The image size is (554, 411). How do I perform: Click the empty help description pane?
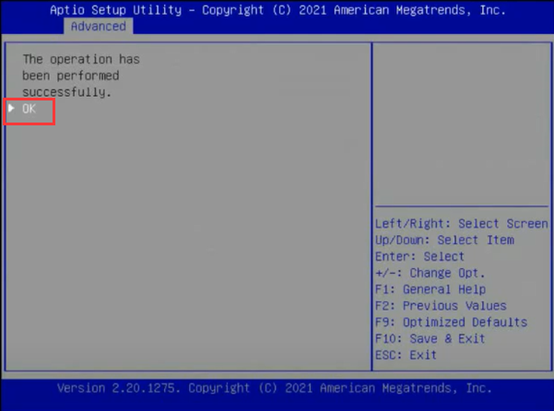[x=461, y=124]
